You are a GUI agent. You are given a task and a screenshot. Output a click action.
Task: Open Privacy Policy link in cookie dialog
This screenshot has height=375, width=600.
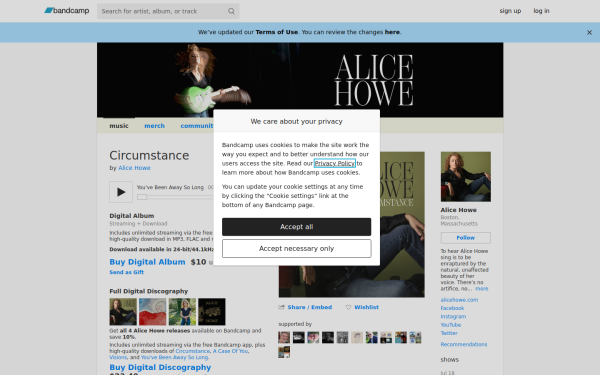coord(335,163)
